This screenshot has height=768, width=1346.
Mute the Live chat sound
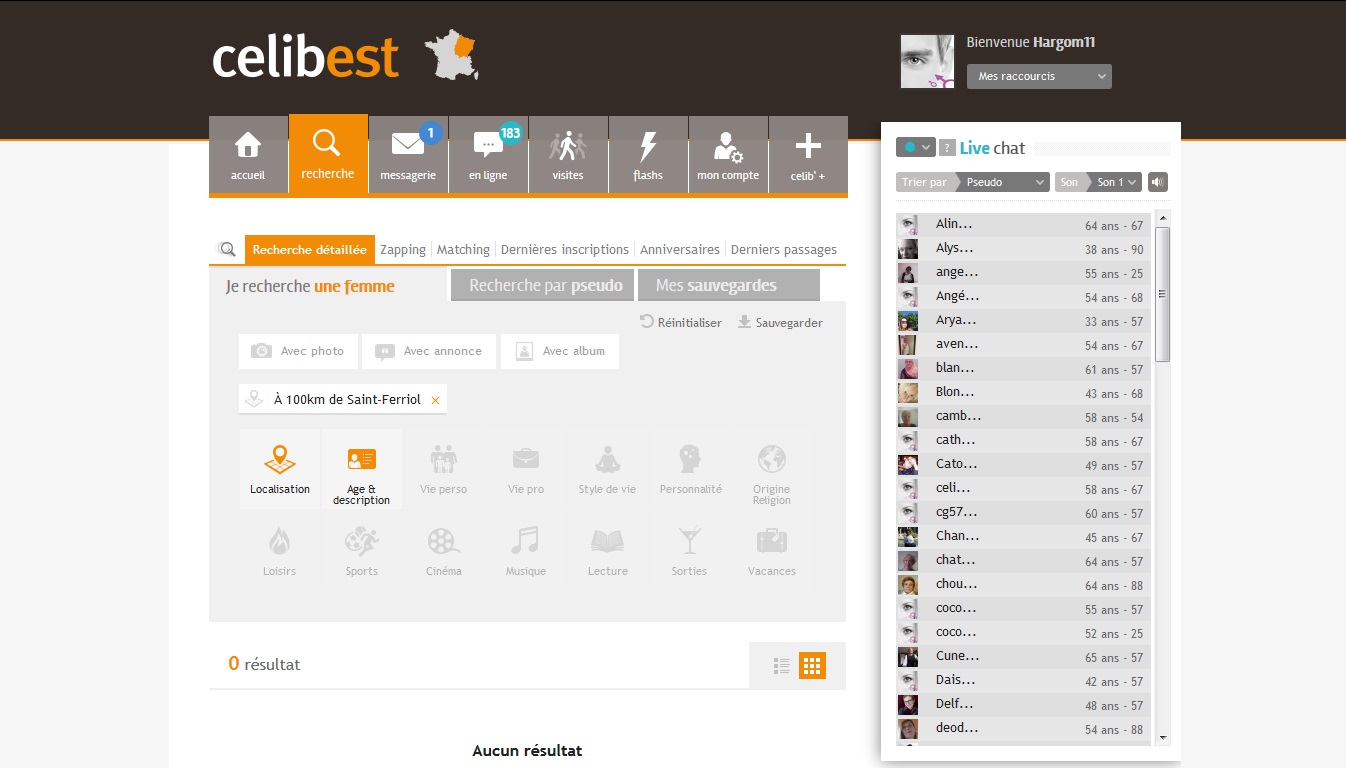[1158, 182]
